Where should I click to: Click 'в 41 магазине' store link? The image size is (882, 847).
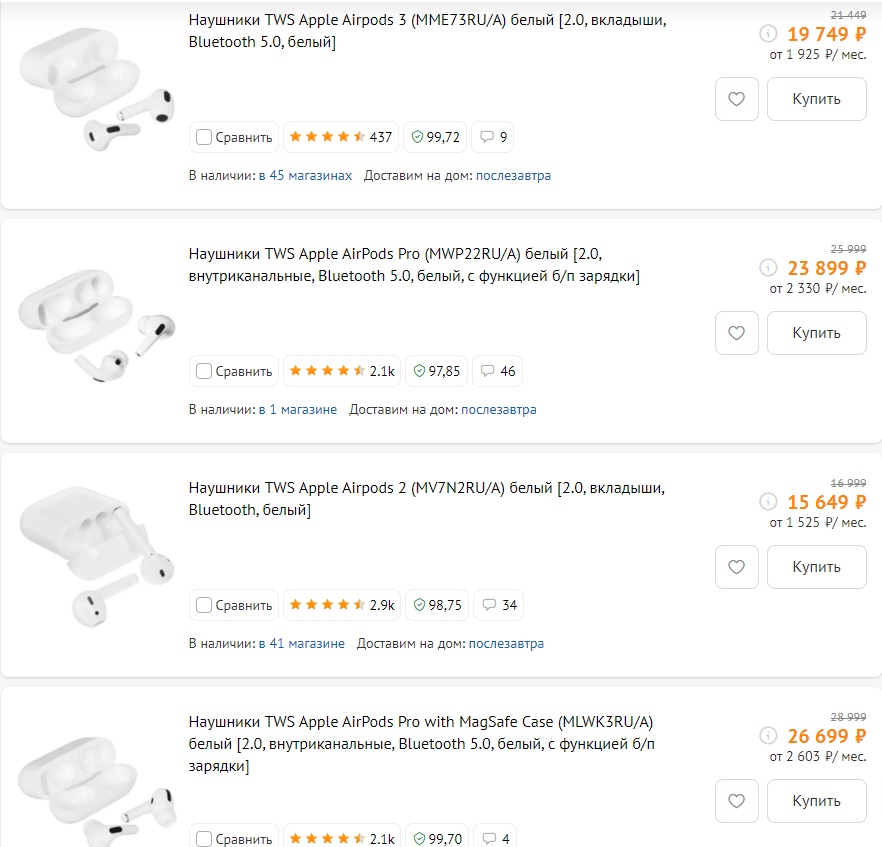point(301,643)
